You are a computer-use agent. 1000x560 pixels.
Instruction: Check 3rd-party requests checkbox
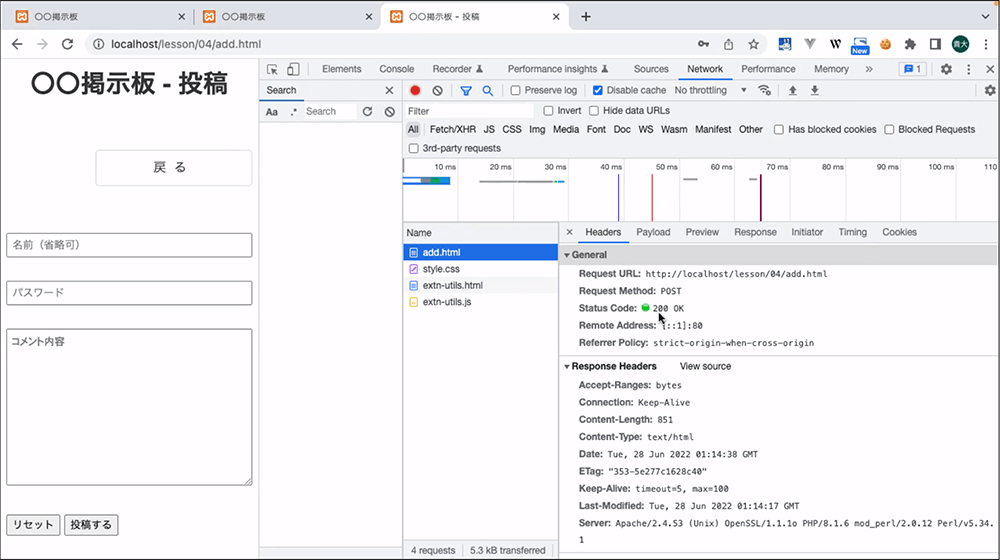point(413,148)
